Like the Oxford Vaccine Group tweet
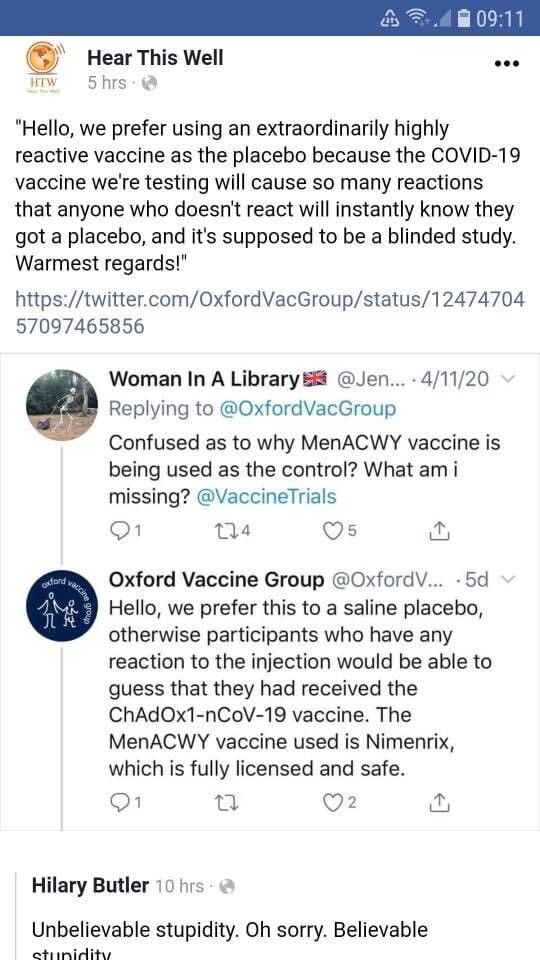Viewport: 540px width, 960px height. point(340,801)
